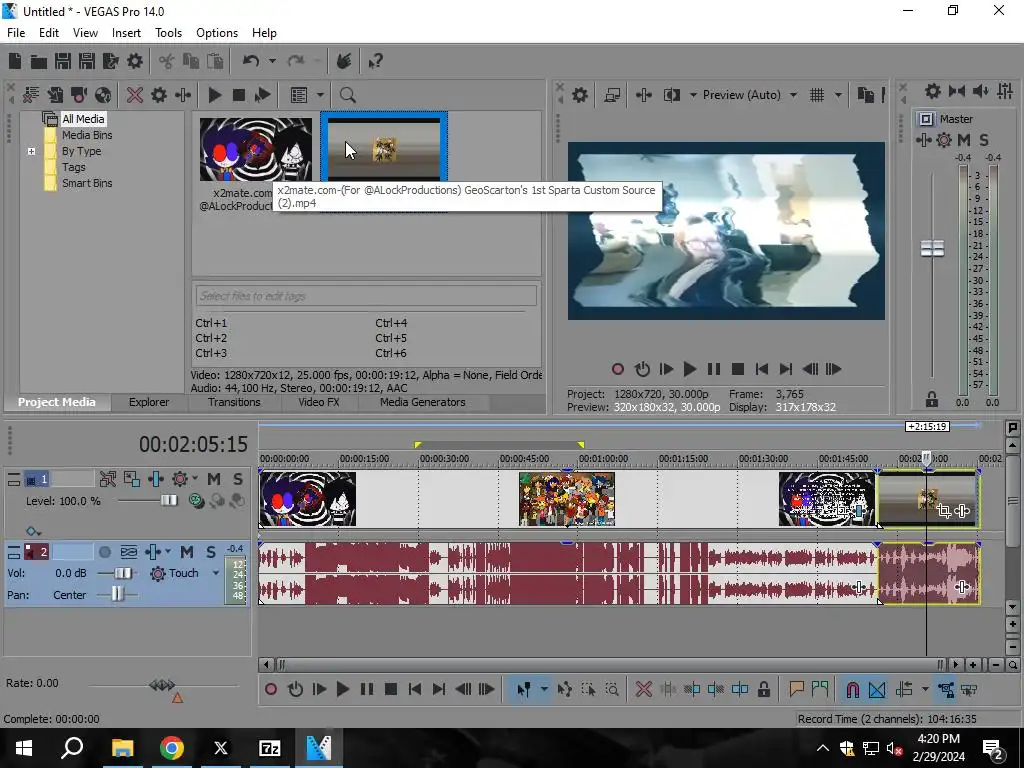
Task: Switch to the Media Generators tab
Action: coord(423,402)
